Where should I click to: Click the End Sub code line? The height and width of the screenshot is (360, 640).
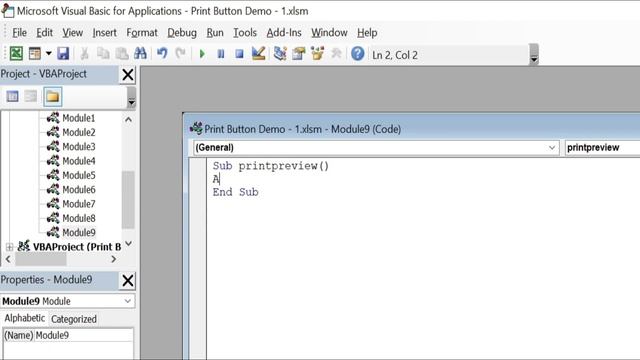click(x=236, y=192)
